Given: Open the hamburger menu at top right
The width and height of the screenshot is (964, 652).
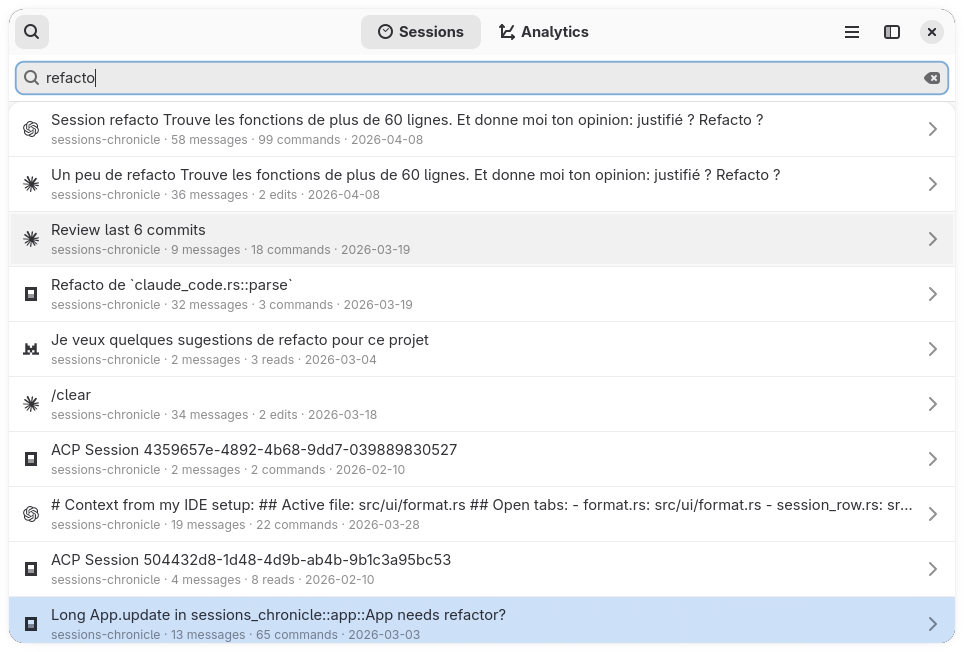Looking at the screenshot, I should coord(851,31).
